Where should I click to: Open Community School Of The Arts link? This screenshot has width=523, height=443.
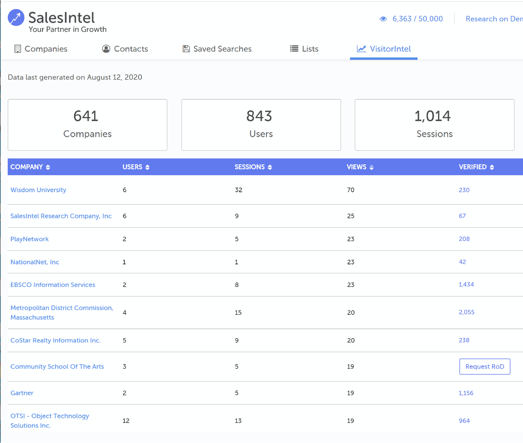tap(57, 366)
